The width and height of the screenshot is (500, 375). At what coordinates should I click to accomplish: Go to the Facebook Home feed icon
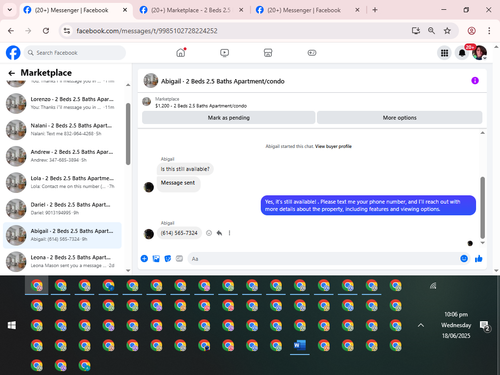click(x=181, y=53)
